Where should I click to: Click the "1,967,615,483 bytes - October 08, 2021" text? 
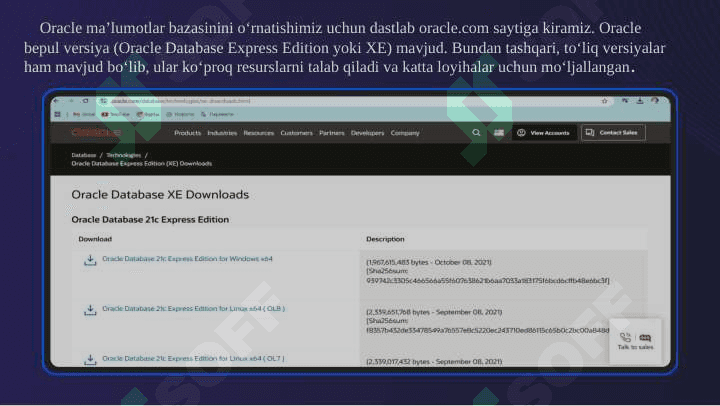(429, 262)
